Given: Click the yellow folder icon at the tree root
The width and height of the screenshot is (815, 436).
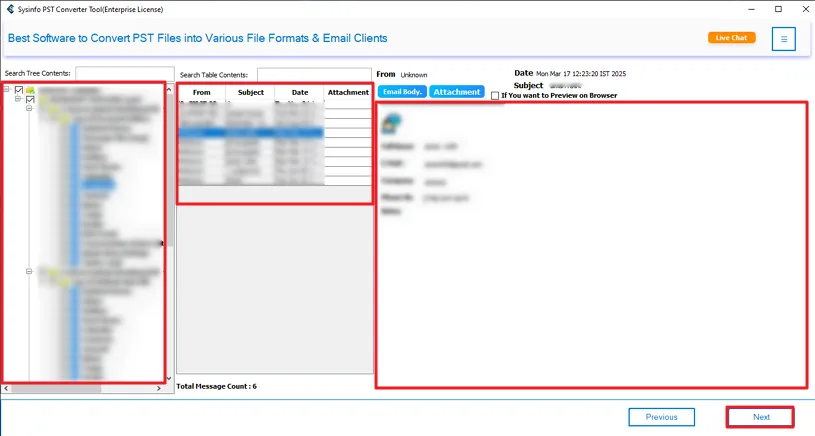Looking at the screenshot, I should (x=30, y=90).
